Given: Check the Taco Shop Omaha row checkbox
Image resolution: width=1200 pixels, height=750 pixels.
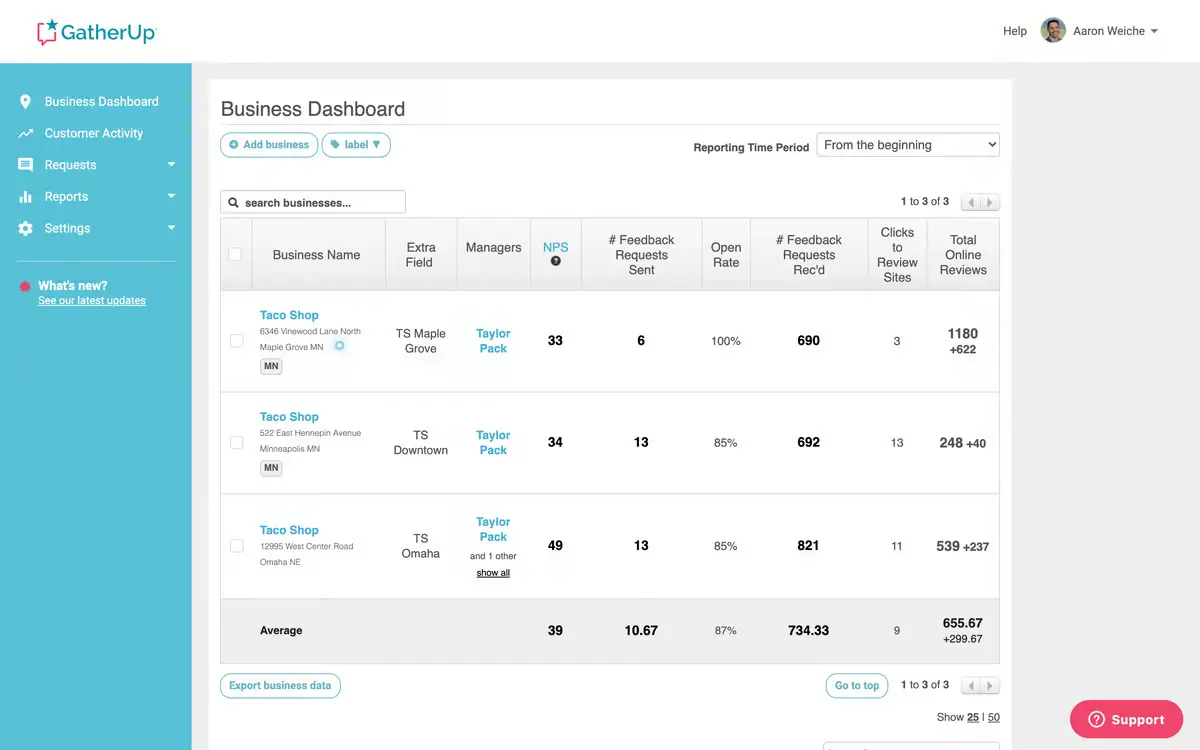Looking at the screenshot, I should (236, 546).
